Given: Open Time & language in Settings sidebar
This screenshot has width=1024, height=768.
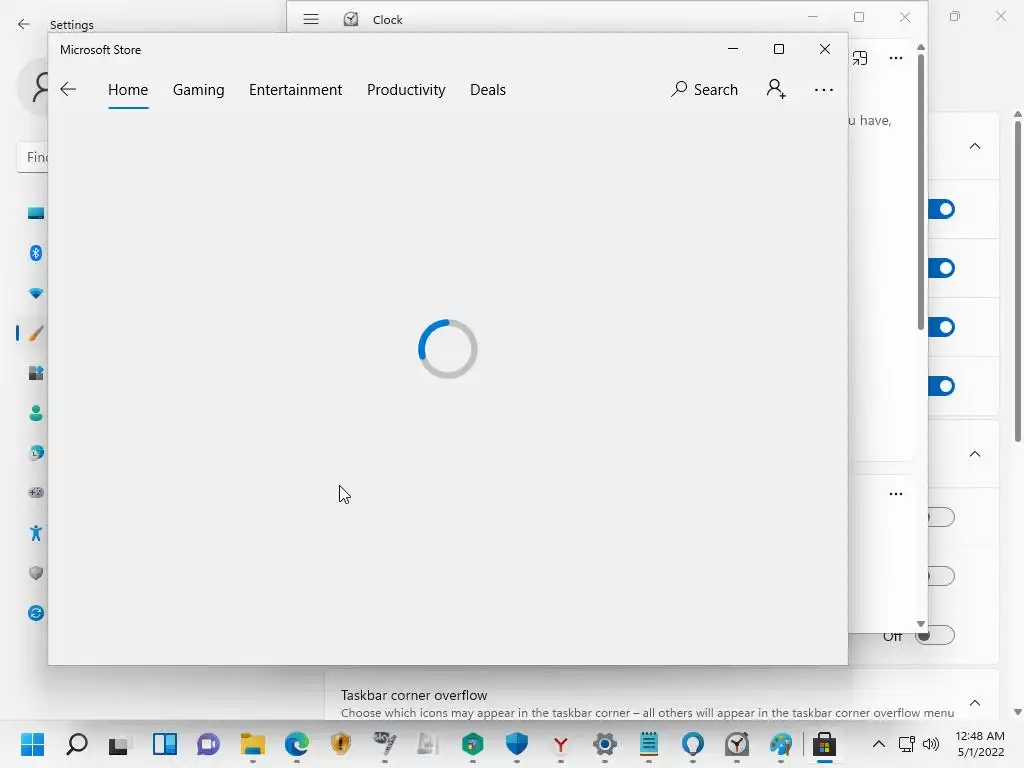Looking at the screenshot, I should click(x=36, y=453).
